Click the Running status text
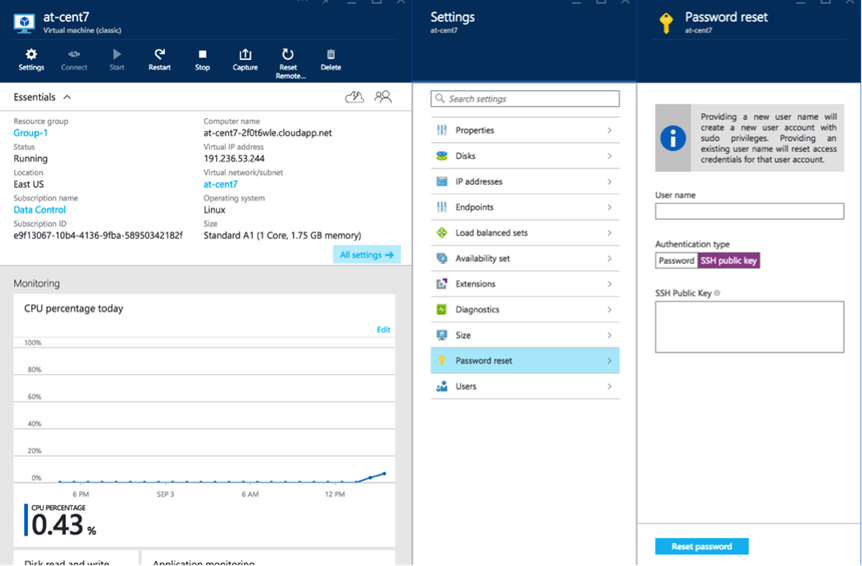This screenshot has width=862, height=566. pyautogui.click(x=31, y=159)
